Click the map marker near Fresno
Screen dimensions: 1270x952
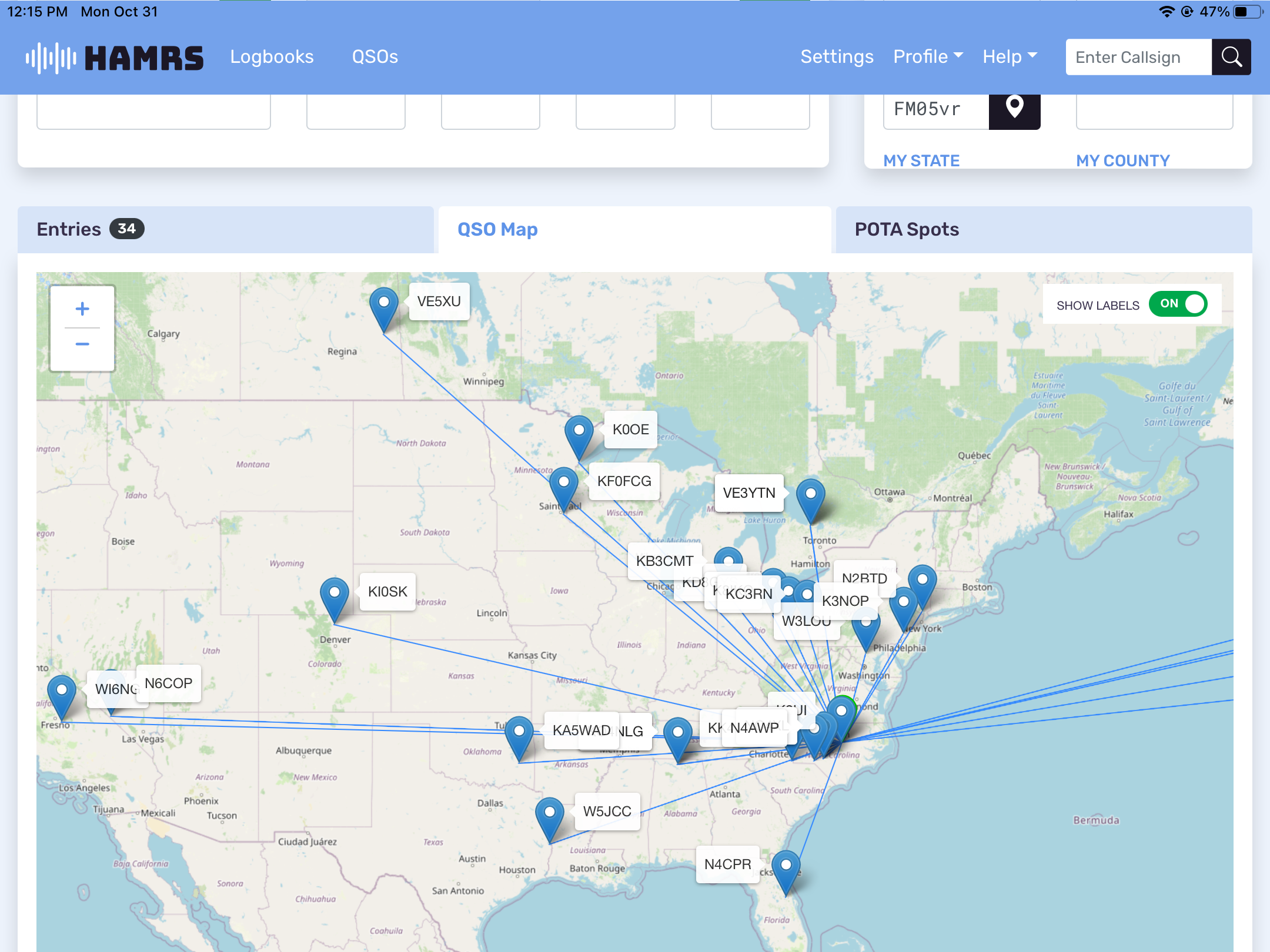point(62,698)
